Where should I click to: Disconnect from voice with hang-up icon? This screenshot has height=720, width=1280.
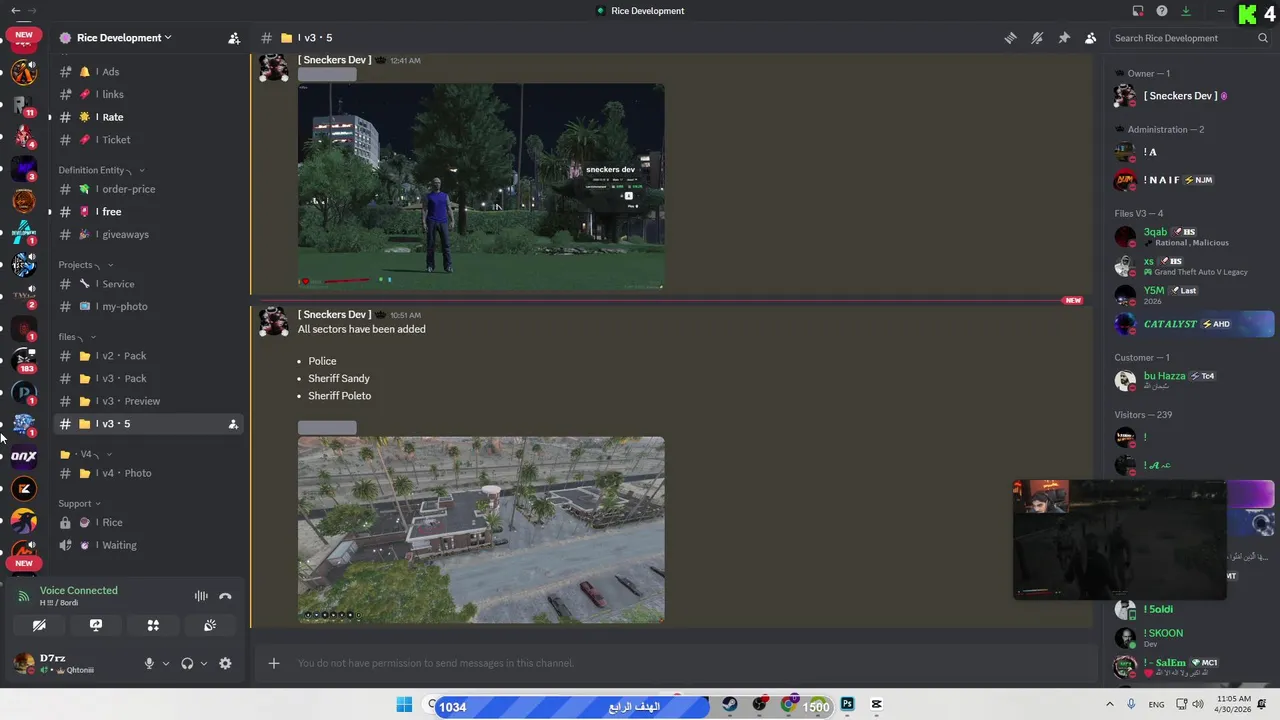(x=225, y=596)
